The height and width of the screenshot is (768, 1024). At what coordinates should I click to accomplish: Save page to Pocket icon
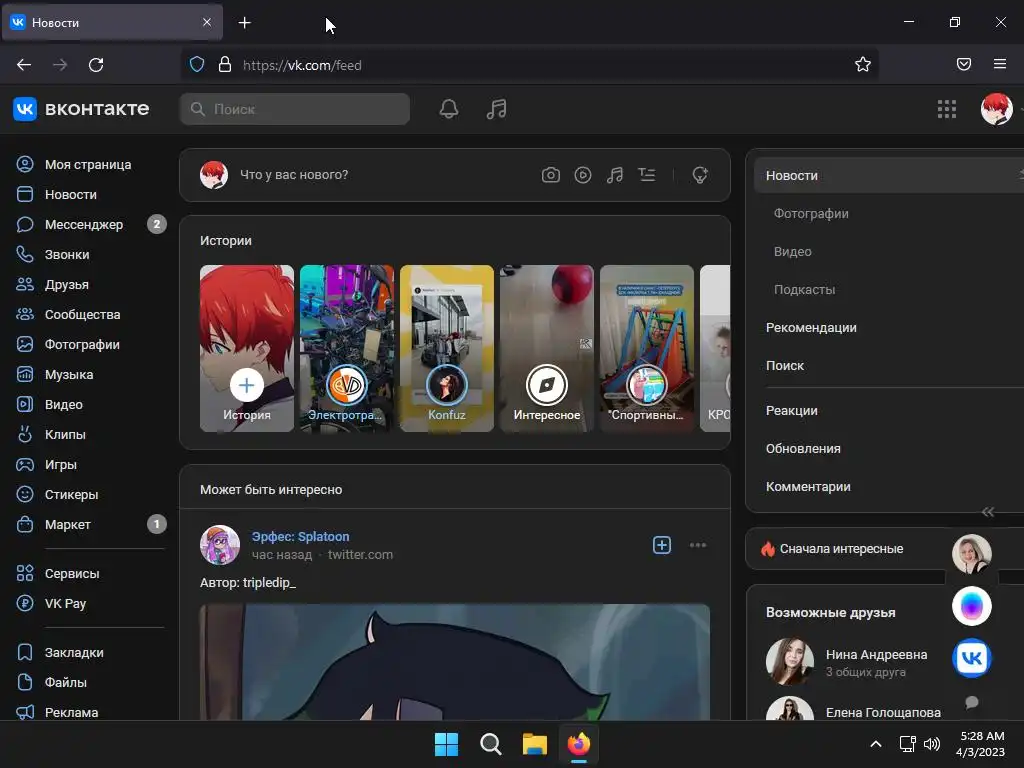[964, 64]
